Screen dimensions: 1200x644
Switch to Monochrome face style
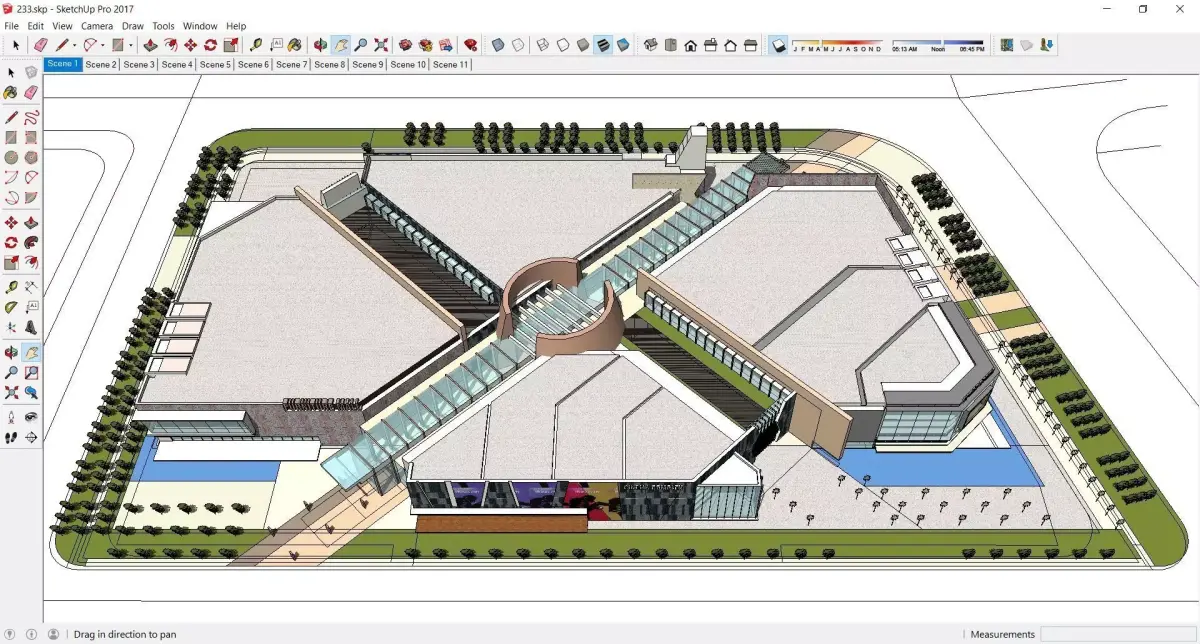coord(623,45)
